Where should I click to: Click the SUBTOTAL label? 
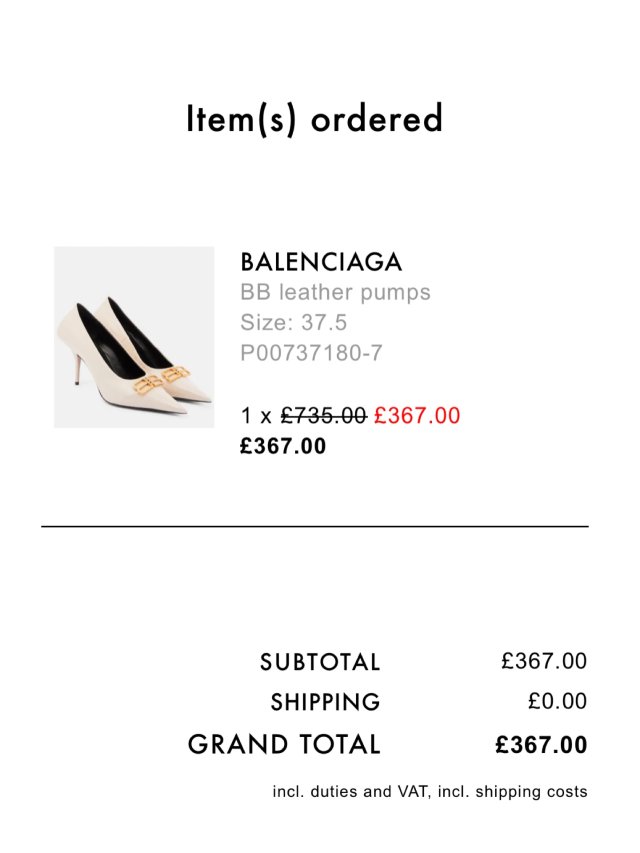pos(320,662)
